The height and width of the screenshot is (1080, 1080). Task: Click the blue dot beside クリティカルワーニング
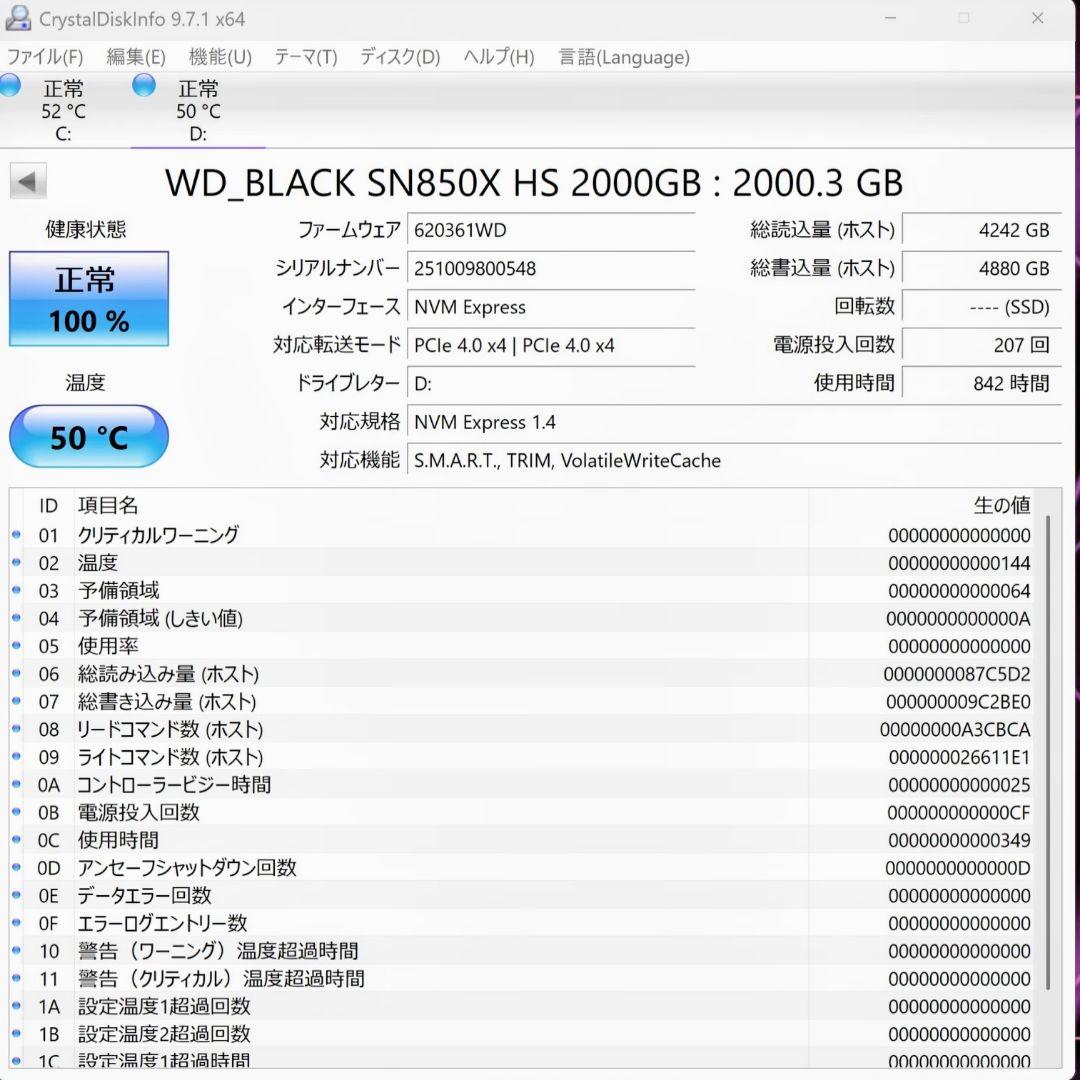tap(16, 535)
